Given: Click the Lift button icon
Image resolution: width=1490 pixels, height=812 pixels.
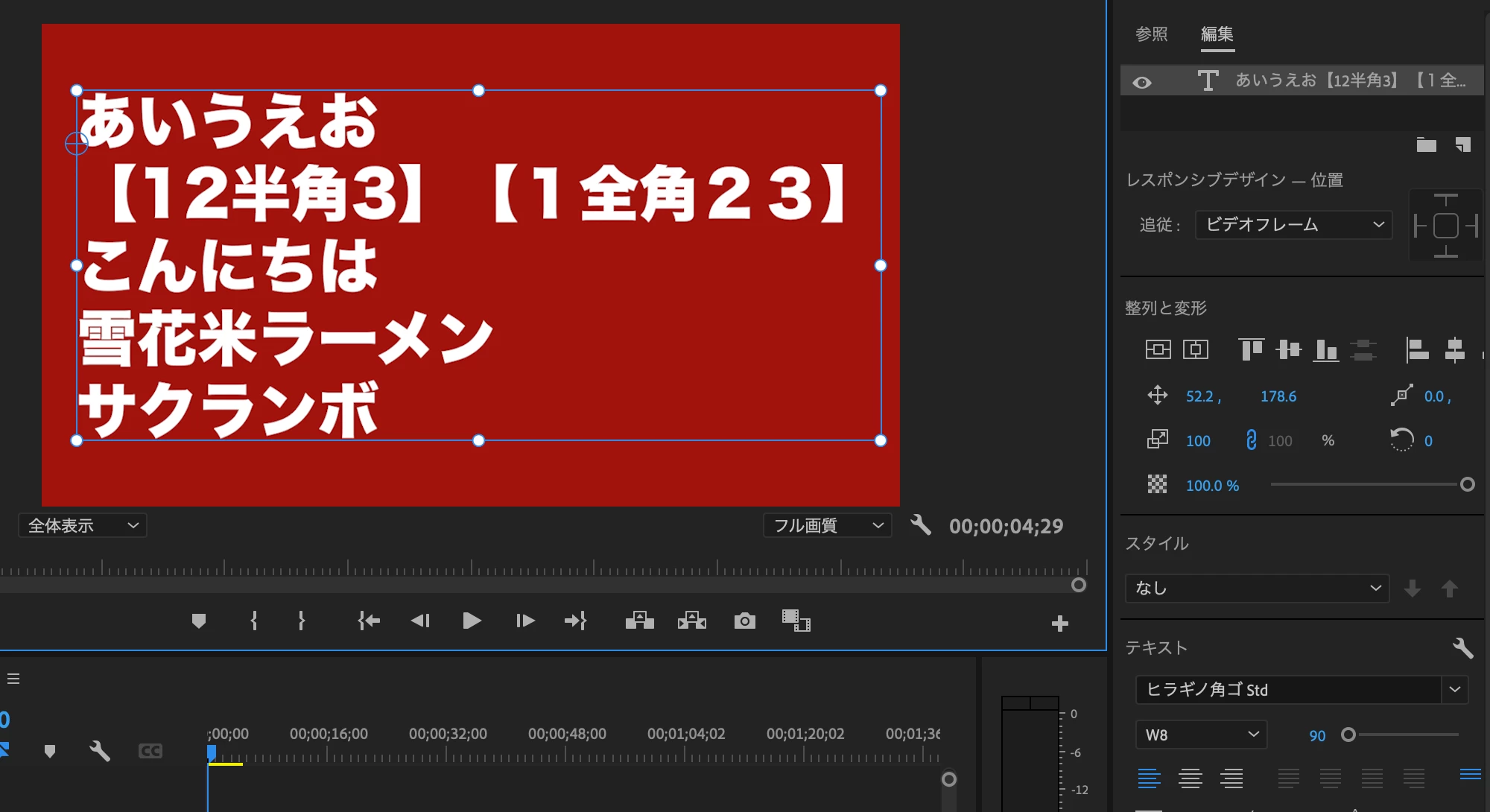Looking at the screenshot, I should (639, 621).
